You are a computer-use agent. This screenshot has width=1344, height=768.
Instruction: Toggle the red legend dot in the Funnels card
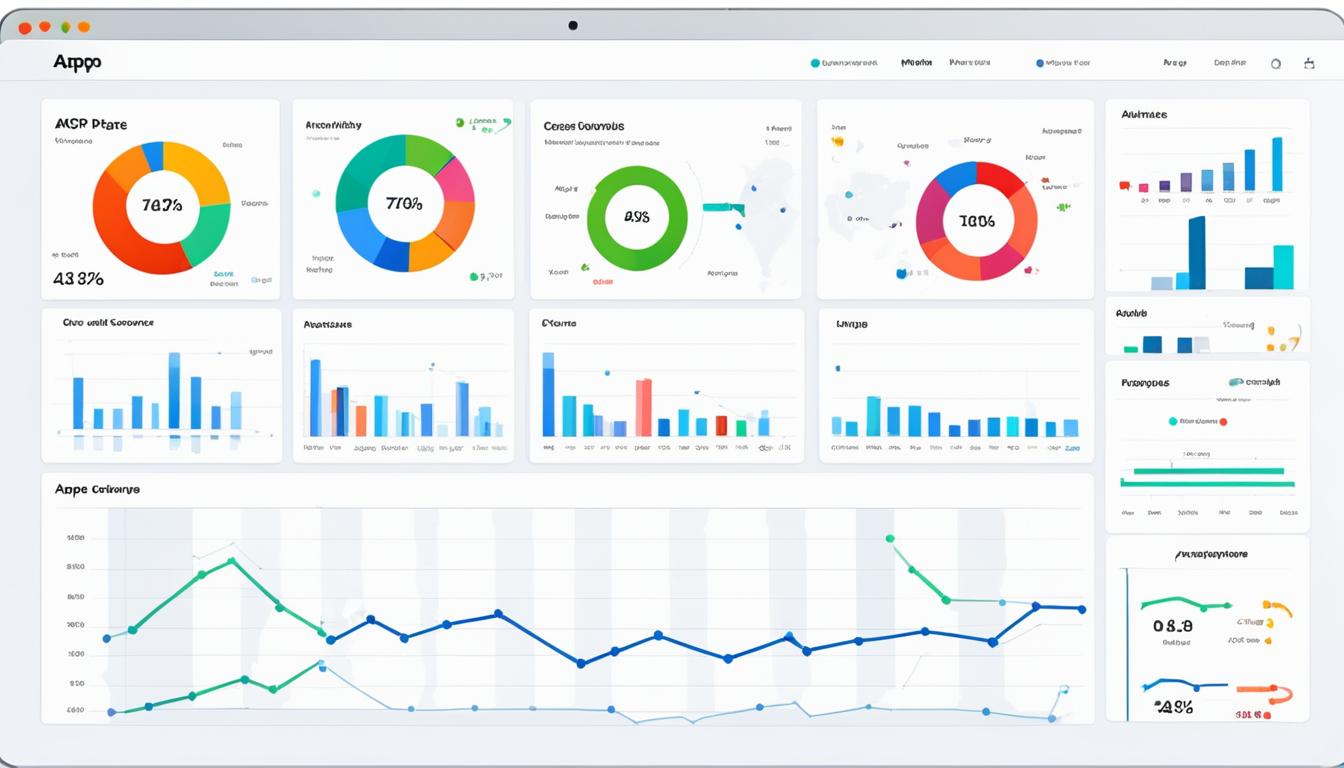point(1223,422)
